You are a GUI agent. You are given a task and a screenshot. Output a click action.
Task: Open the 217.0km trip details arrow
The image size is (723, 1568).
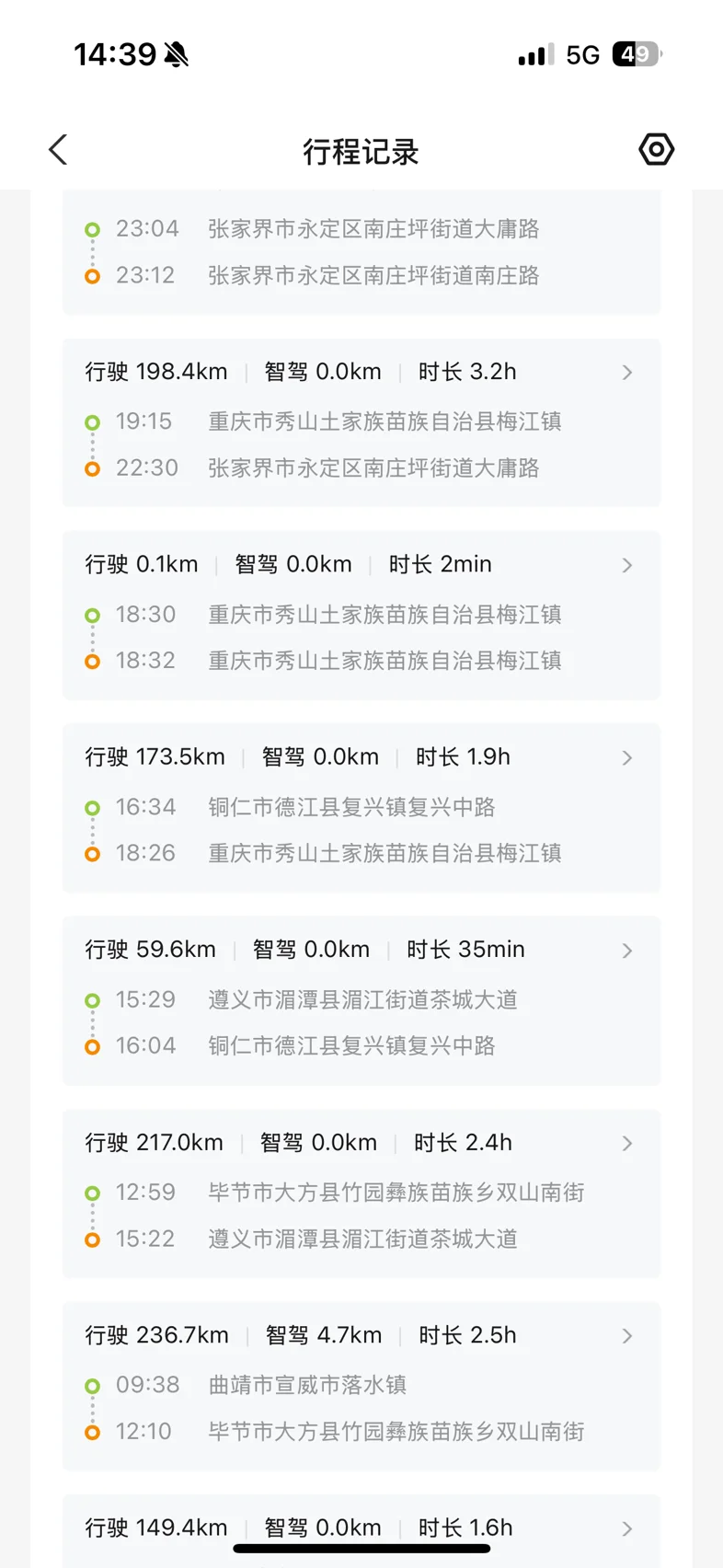(627, 1144)
